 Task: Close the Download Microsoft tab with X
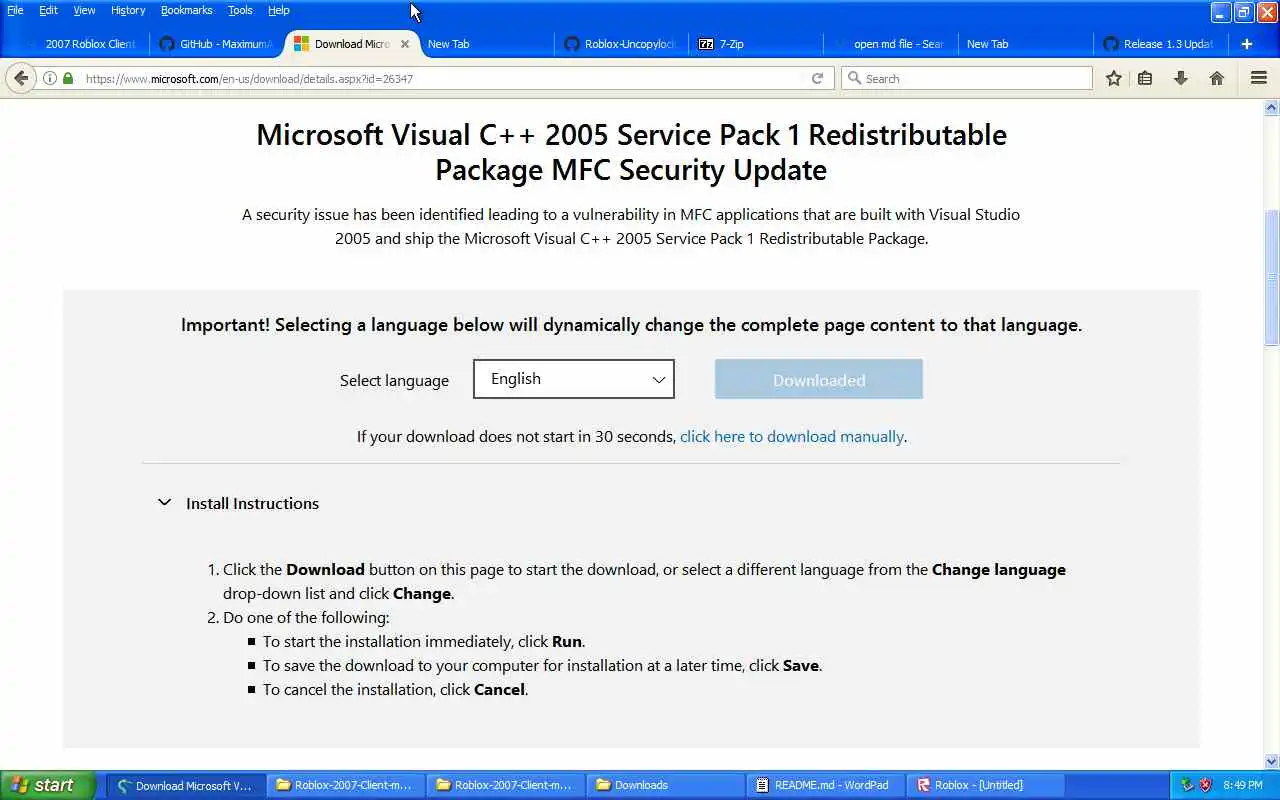coord(405,44)
